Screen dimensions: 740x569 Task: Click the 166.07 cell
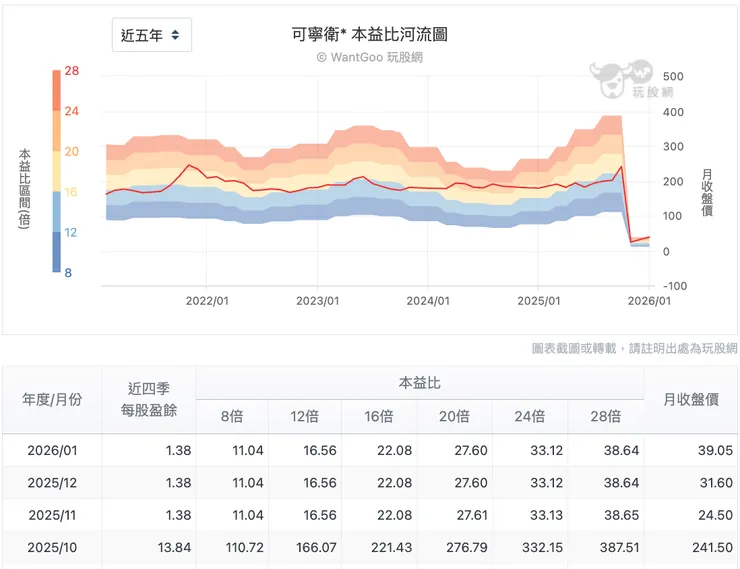[x=316, y=547]
